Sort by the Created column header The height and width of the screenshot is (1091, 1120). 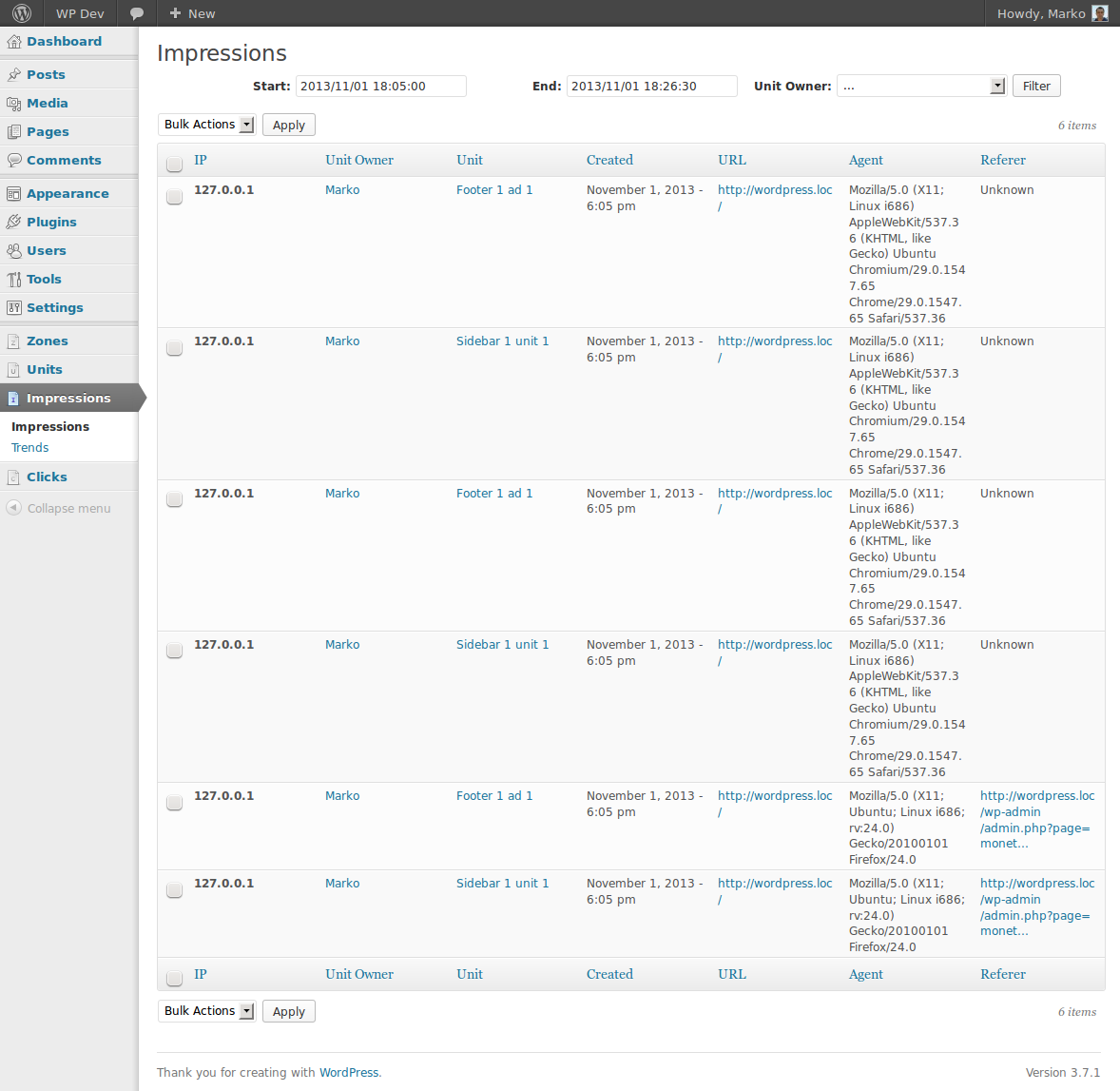(609, 161)
